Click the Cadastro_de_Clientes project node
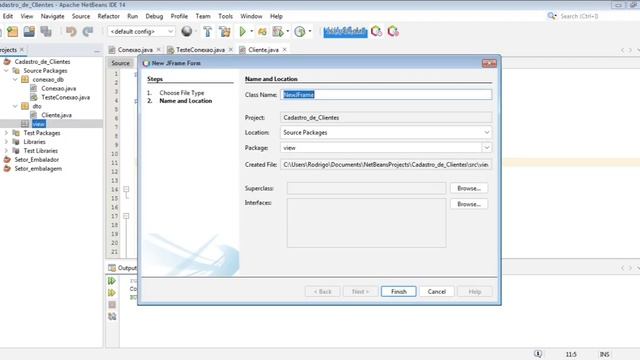Screen dimensions: 640x360 42,62
